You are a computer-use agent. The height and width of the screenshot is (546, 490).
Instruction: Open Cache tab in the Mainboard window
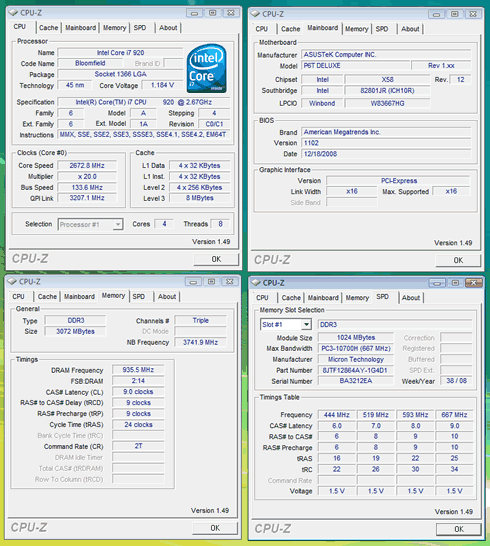tap(290, 29)
